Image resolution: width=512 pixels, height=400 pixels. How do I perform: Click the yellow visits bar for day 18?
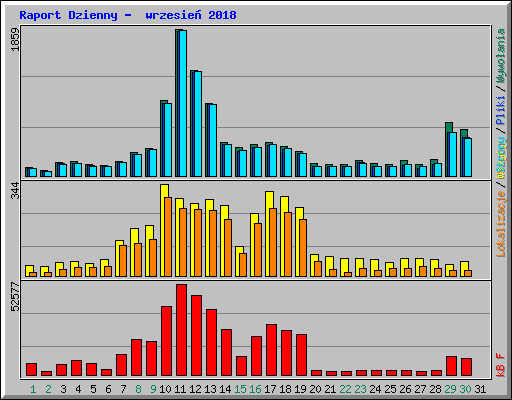[x=283, y=237]
